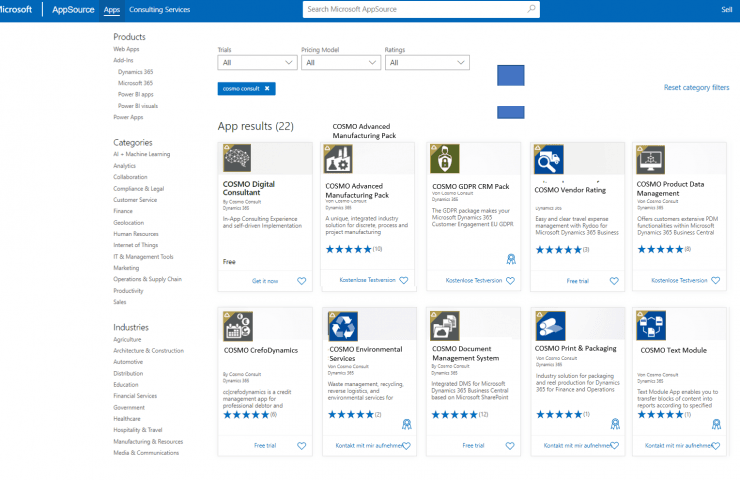Expand the Trials dropdown

[257, 62]
